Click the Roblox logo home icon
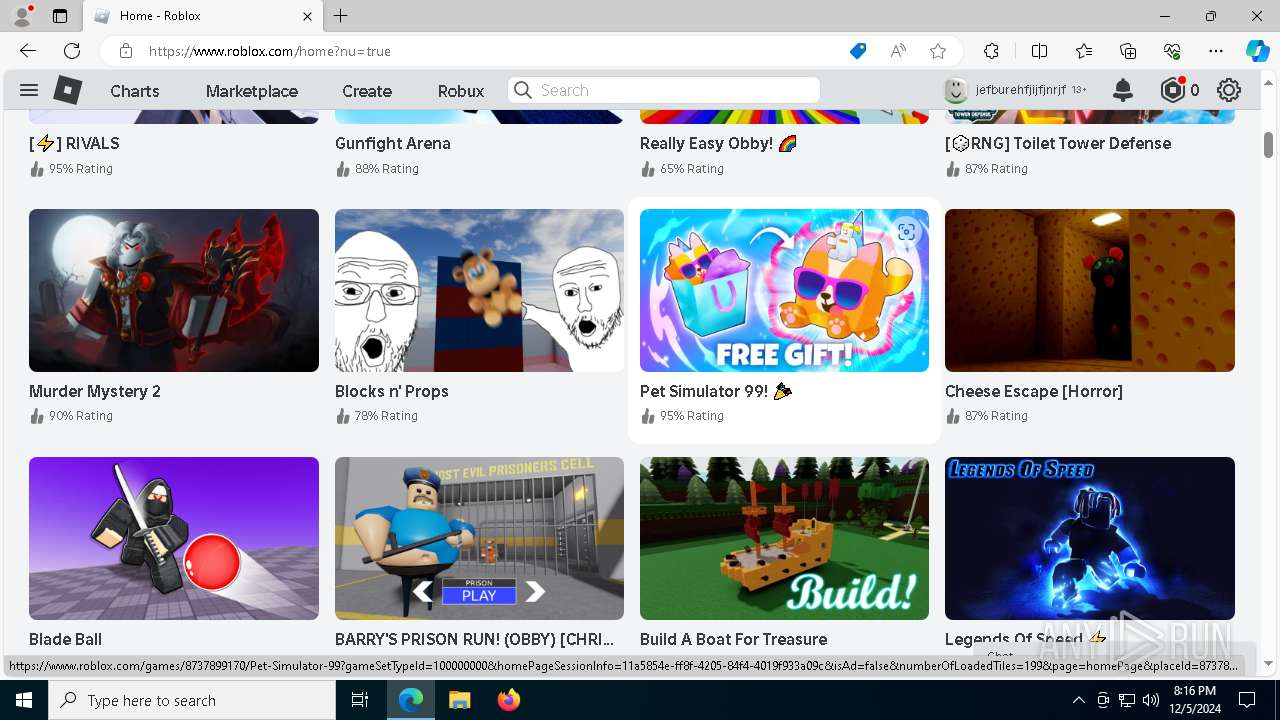The image size is (1280, 720). coord(67,90)
